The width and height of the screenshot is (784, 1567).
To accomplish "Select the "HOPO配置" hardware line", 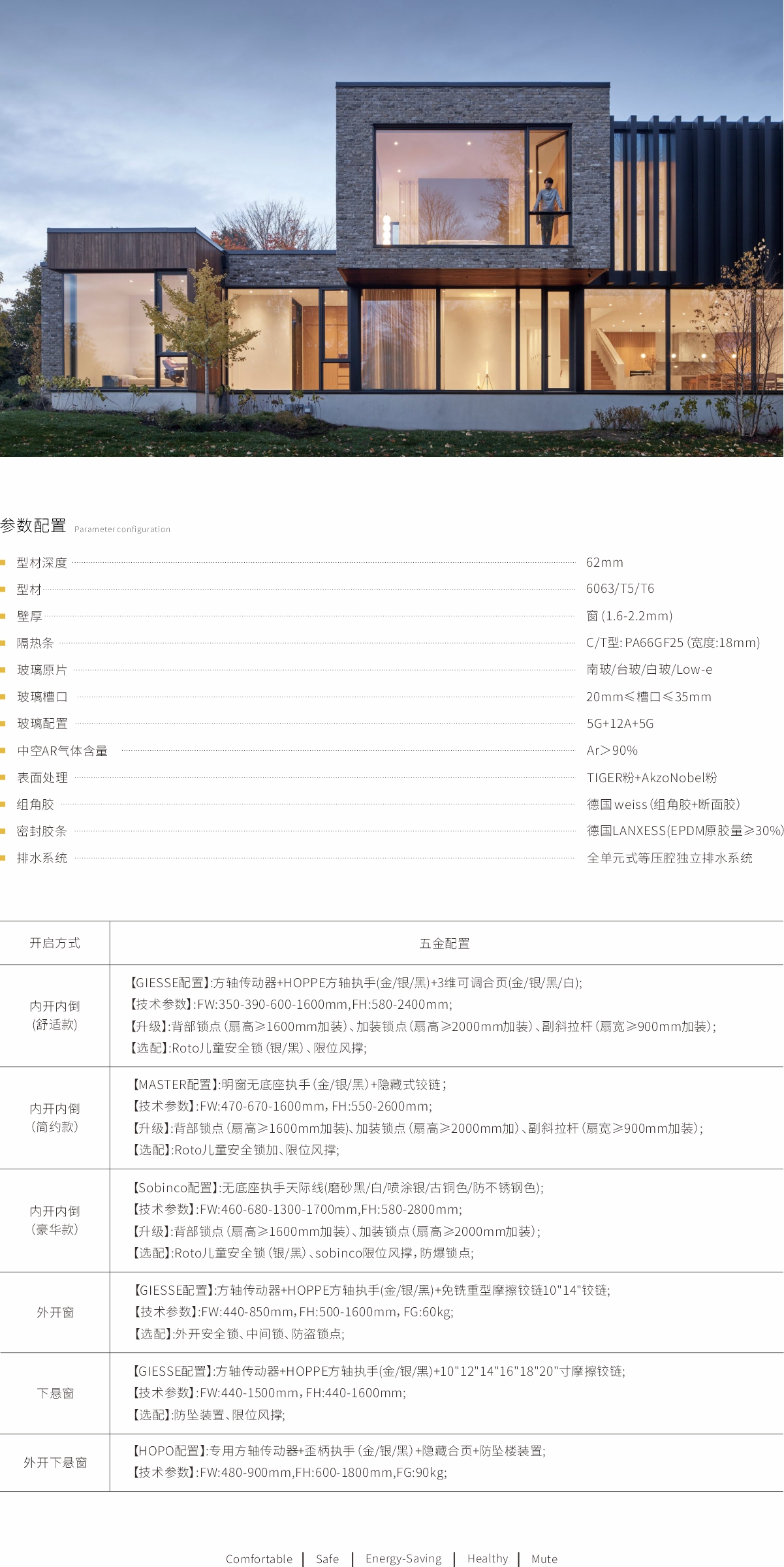I will click(339, 1451).
